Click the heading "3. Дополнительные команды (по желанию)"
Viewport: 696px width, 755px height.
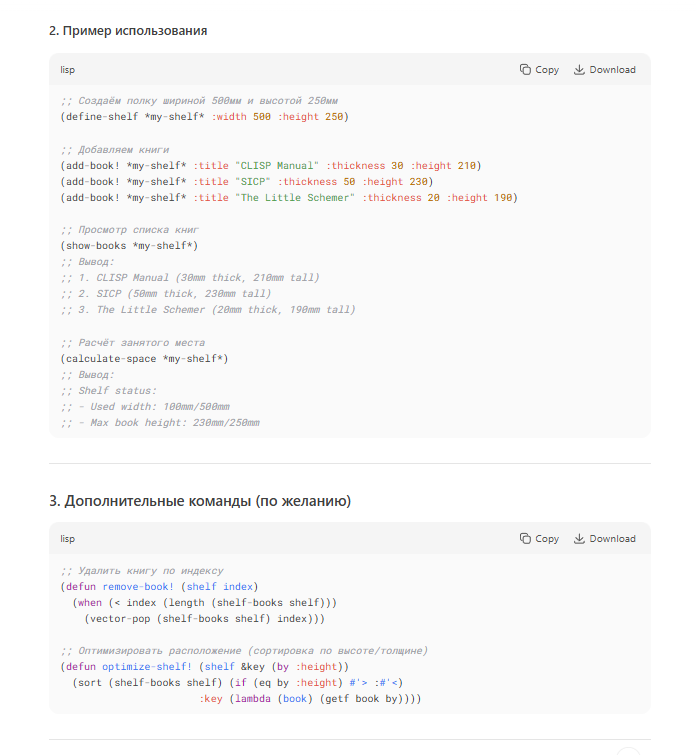pos(199,501)
